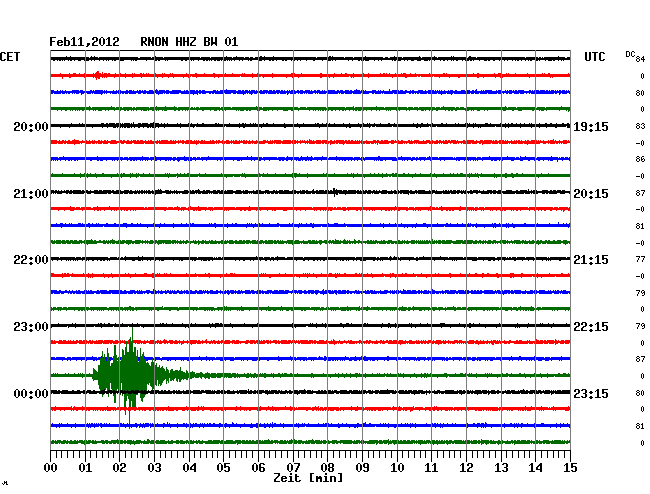Click the 13 minute axis tick label
This screenshot has height=494, width=650.
(x=501, y=467)
